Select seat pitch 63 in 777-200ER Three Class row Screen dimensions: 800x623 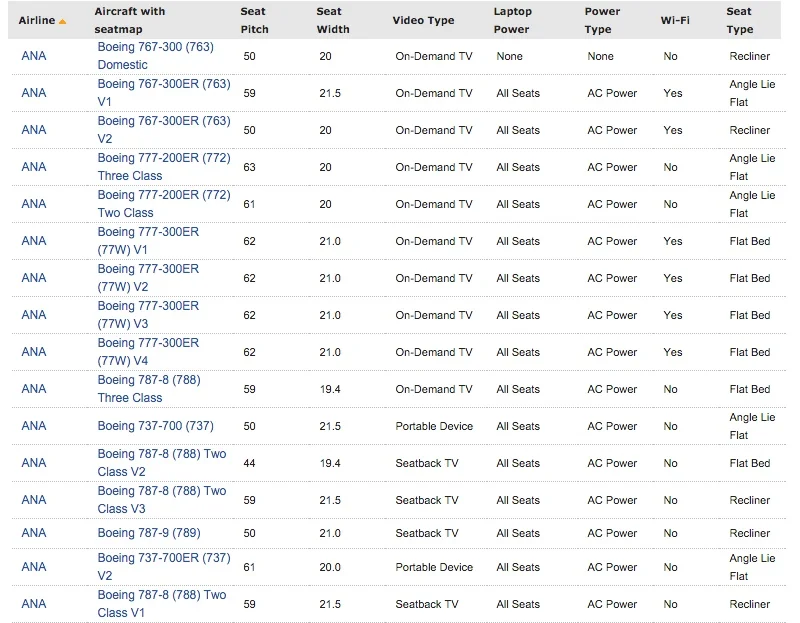[249, 167]
